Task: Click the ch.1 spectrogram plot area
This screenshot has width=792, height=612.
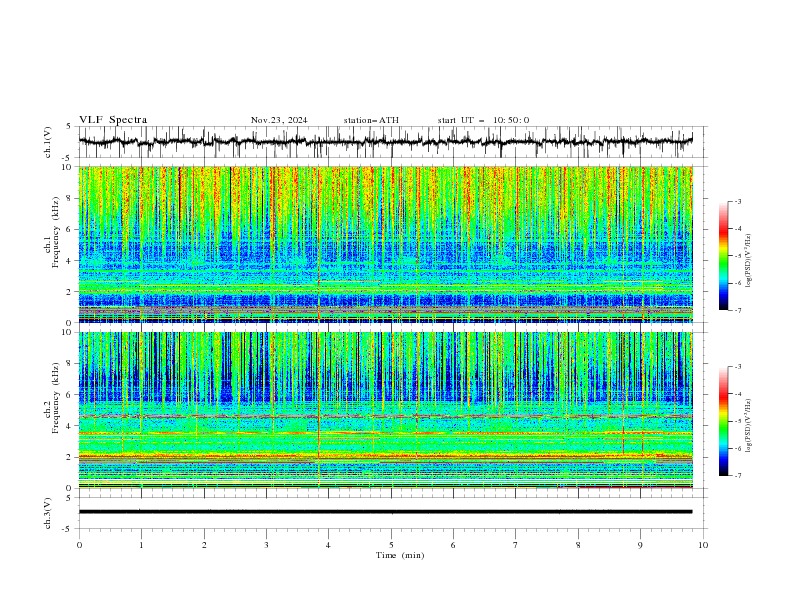Action: 386,244
